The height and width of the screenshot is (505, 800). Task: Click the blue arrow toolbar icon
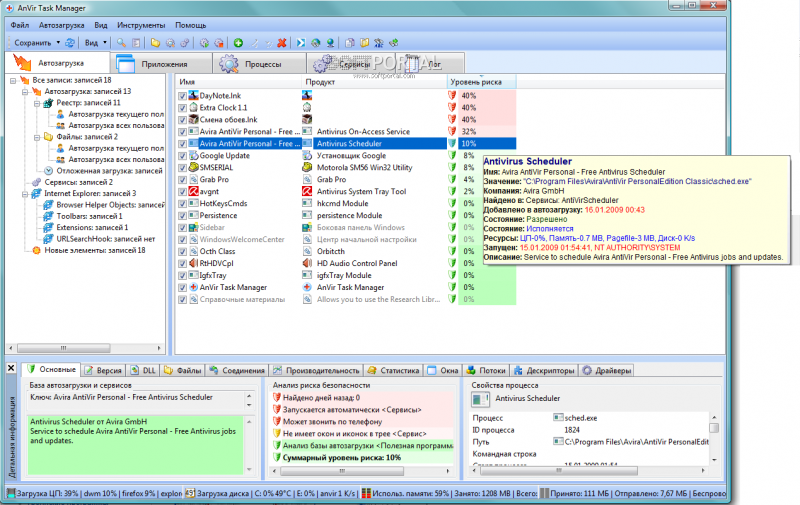click(301, 43)
